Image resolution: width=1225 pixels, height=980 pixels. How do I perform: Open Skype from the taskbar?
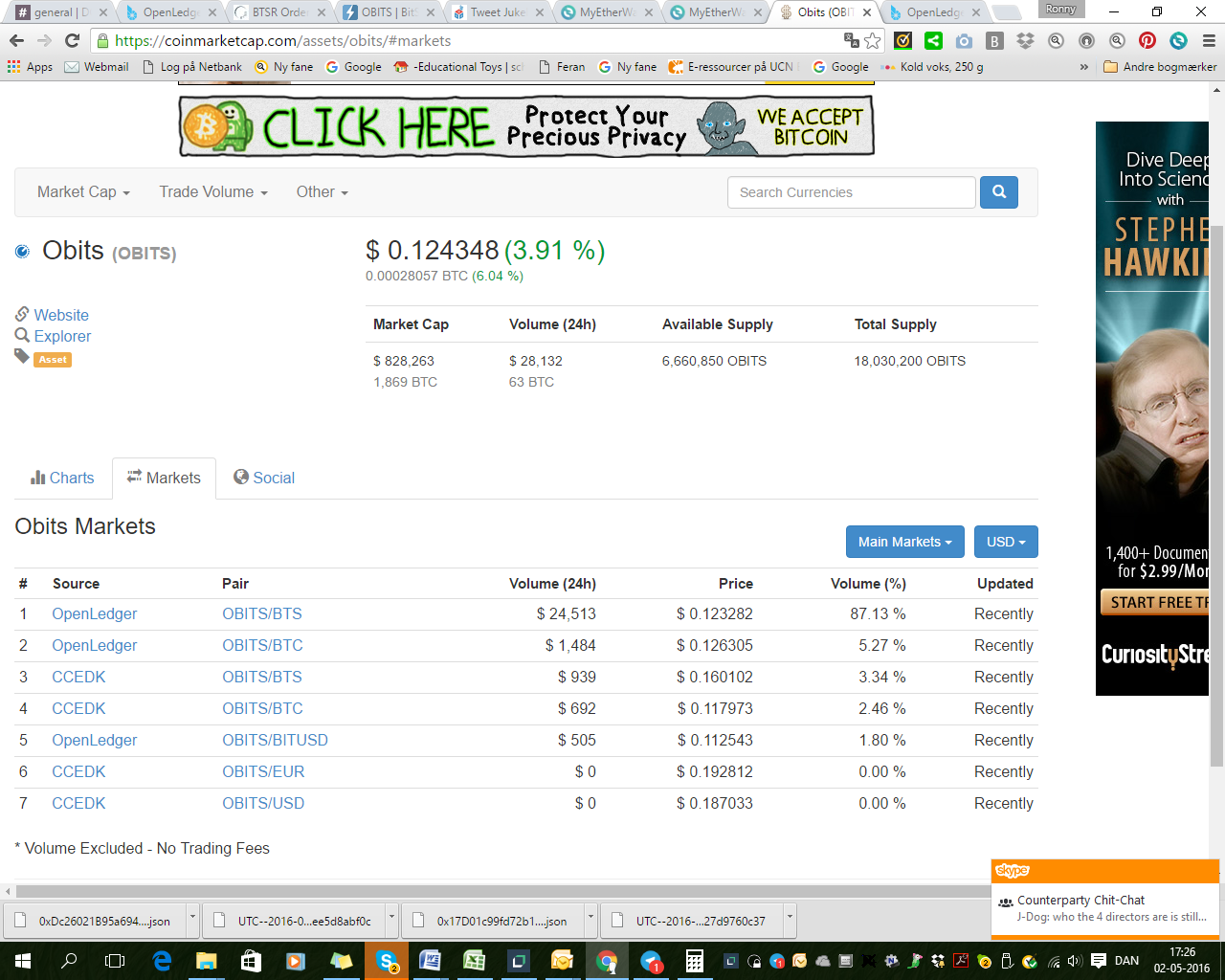point(387,961)
